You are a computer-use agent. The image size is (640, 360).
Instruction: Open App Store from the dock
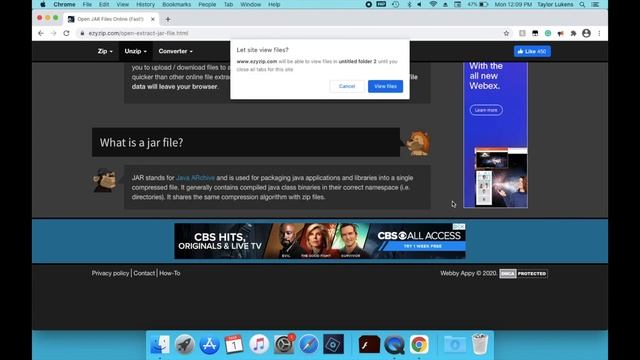(209, 344)
